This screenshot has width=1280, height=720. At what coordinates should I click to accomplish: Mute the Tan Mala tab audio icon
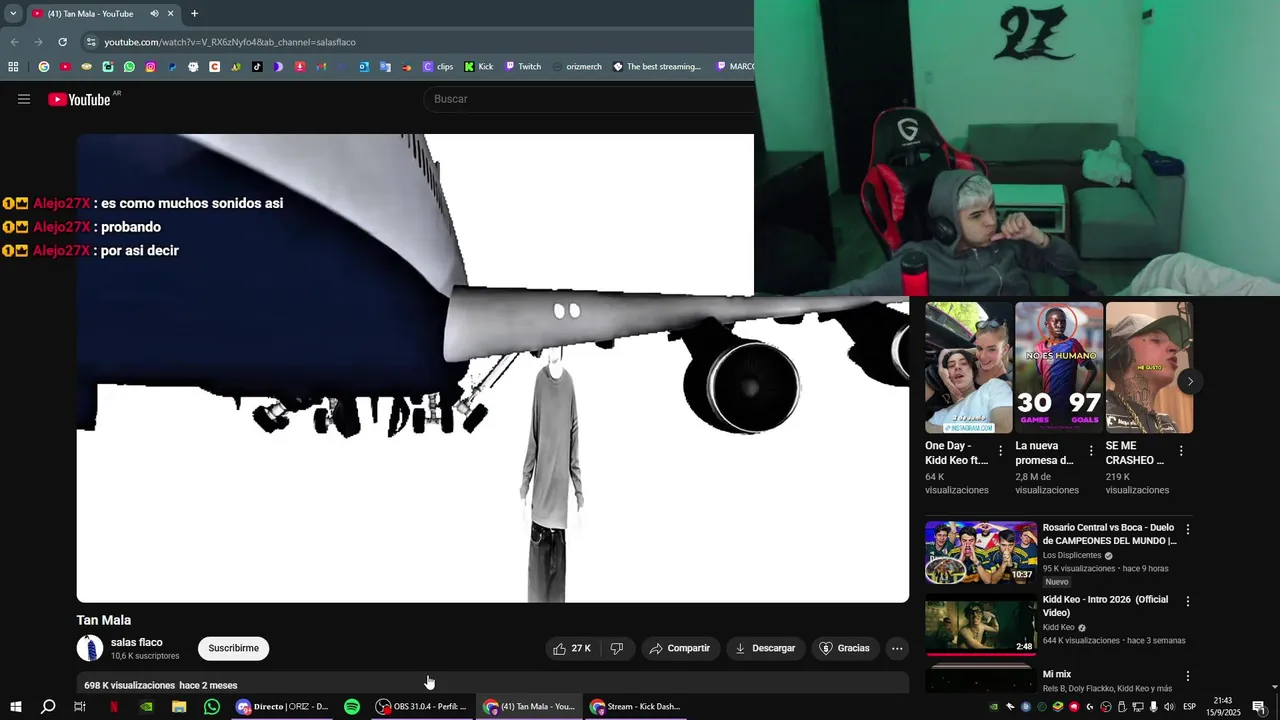(154, 14)
